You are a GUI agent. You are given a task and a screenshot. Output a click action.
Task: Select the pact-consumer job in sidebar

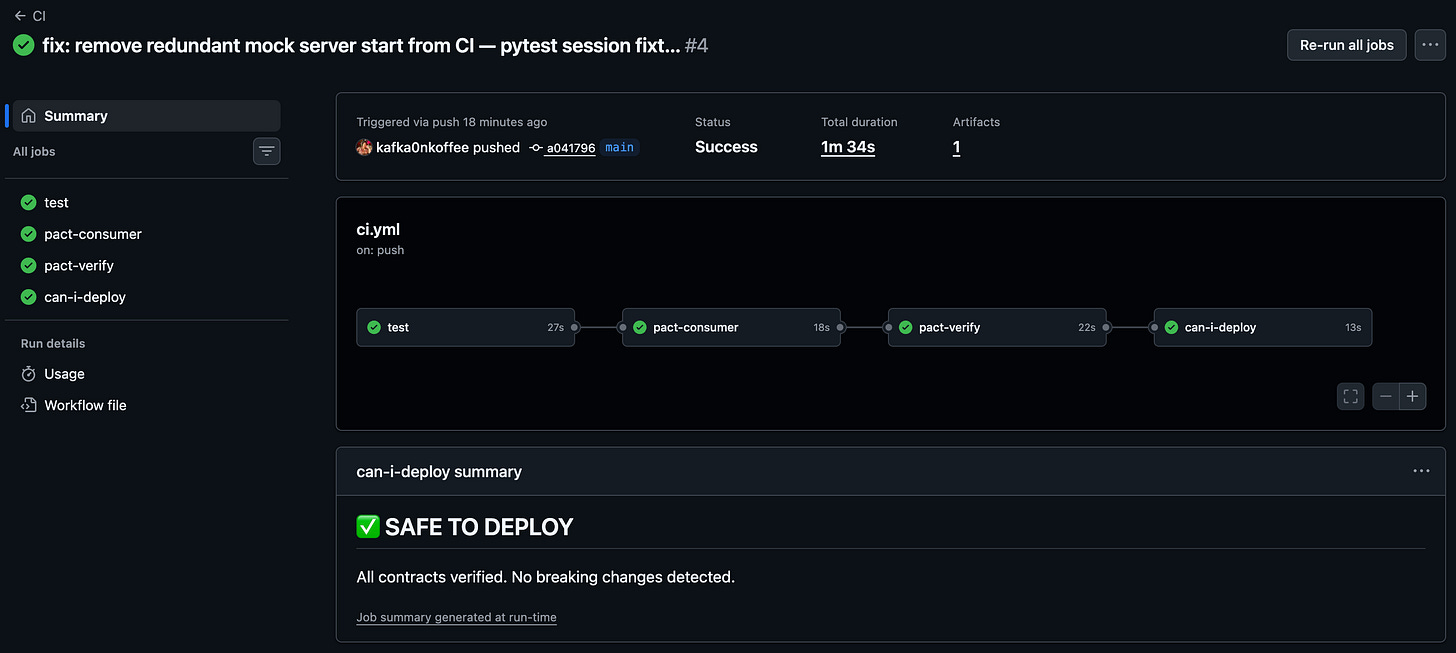[x=147, y=234]
